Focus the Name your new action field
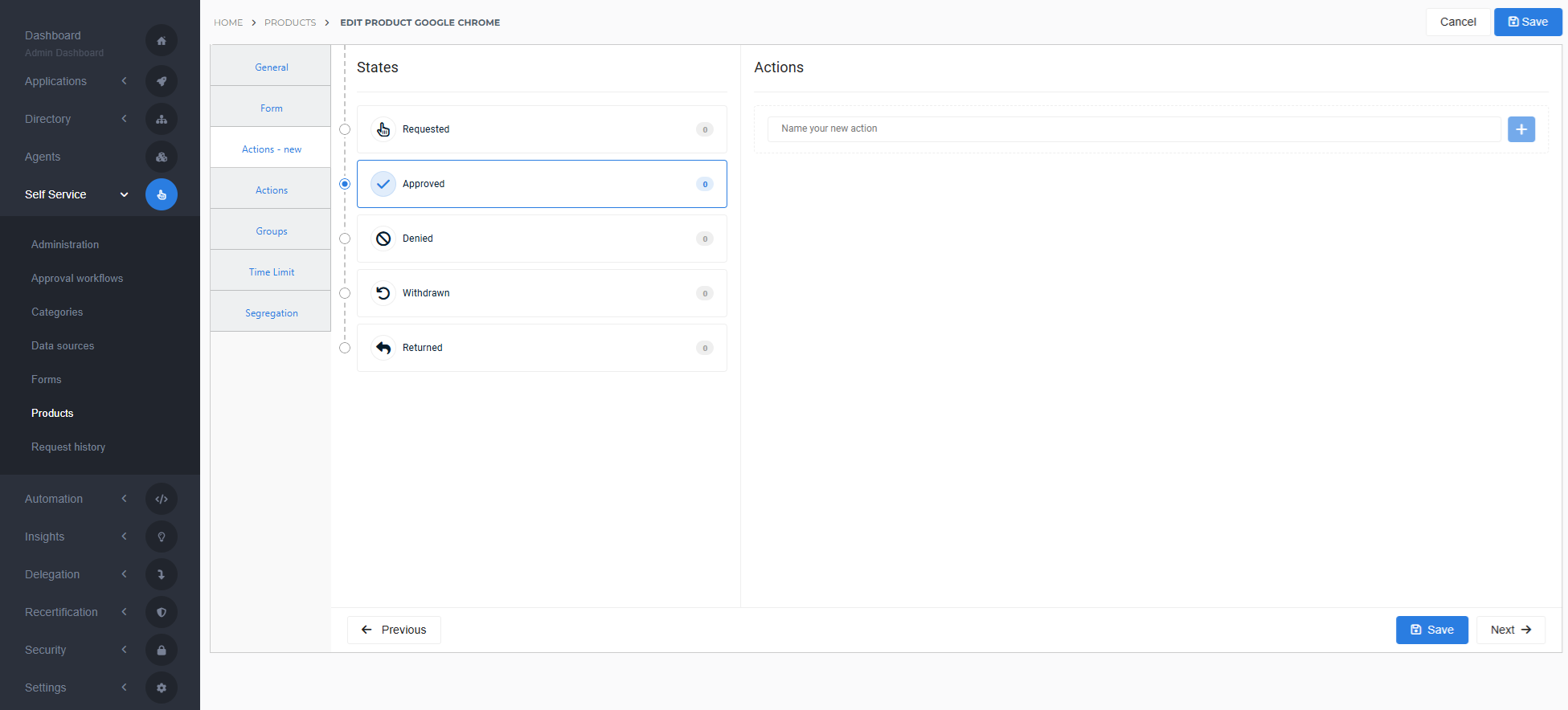 (1133, 129)
